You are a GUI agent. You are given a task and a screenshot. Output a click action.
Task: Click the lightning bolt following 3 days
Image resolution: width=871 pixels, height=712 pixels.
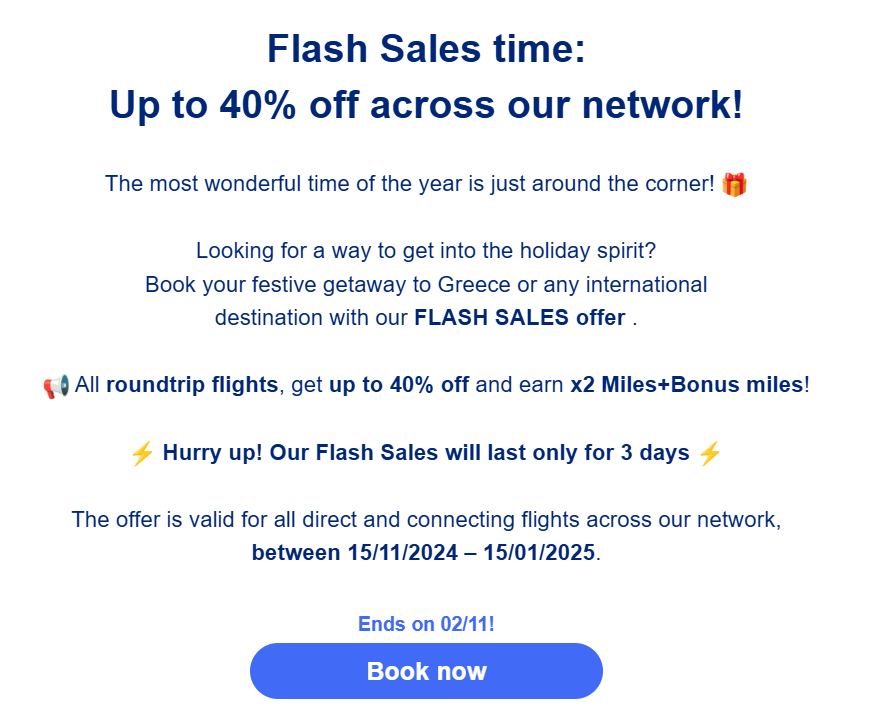(x=709, y=453)
